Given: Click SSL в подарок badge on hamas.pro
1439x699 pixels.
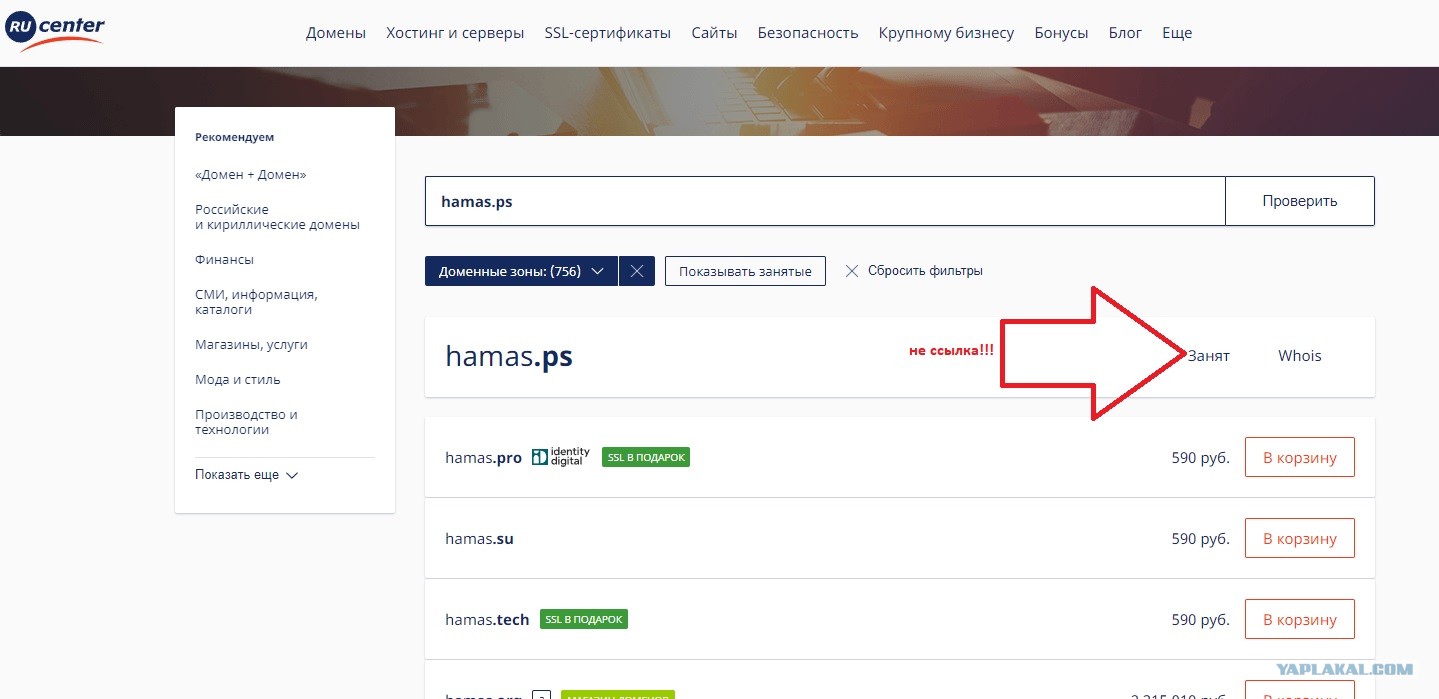Looking at the screenshot, I should [646, 457].
